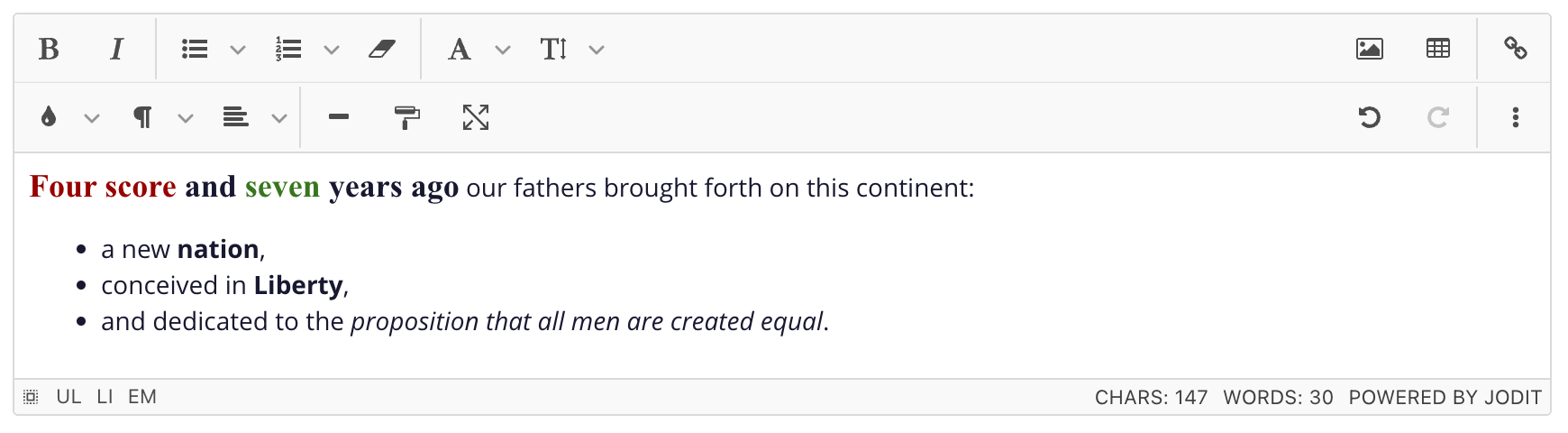Toggle bold formatting
Screen dimensions: 1568x433
(x=49, y=49)
